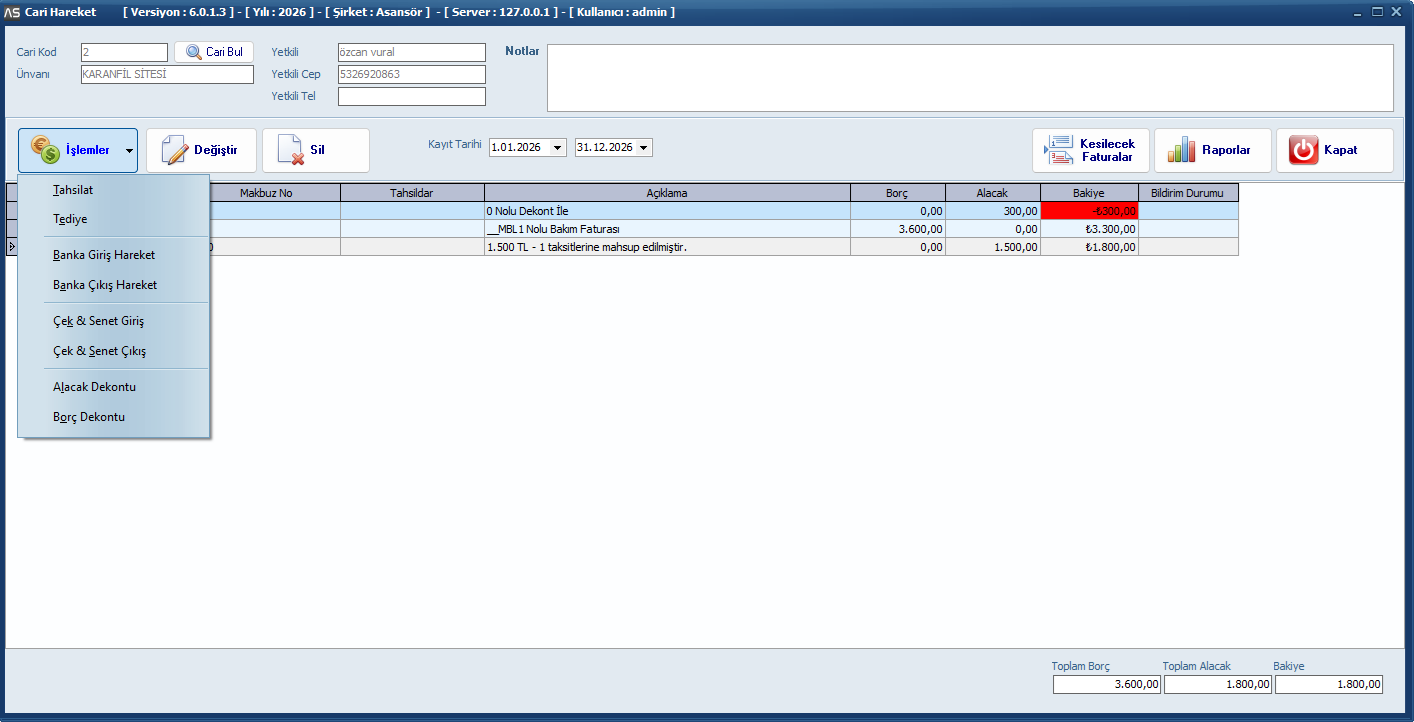Click inside the Notlar text area
This screenshot has height=722, width=1414.
969,78
